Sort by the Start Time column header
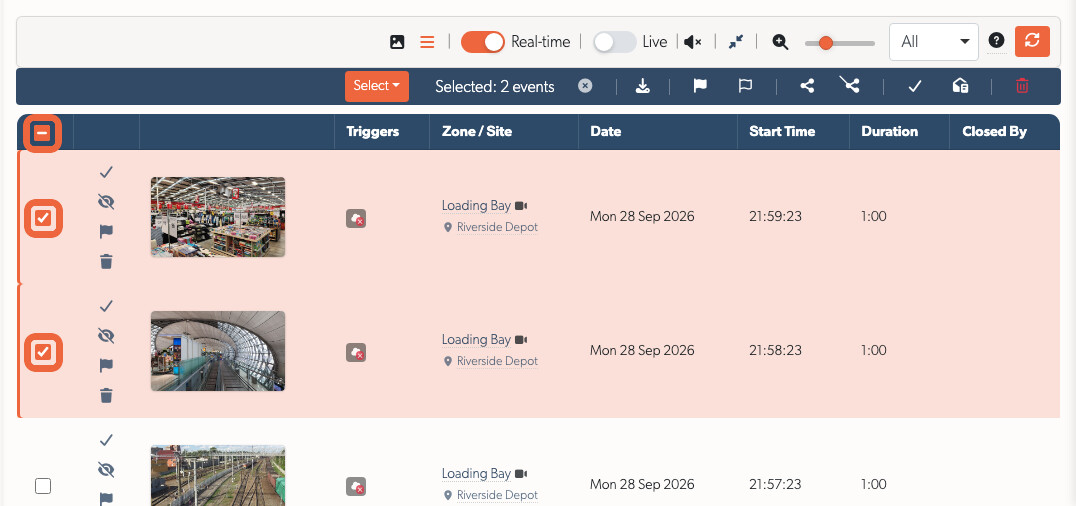 782,132
